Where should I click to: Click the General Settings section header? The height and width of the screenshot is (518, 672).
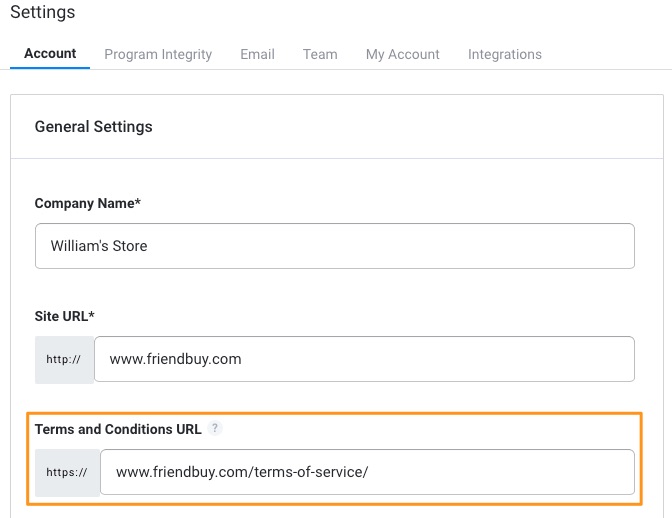pos(93,127)
